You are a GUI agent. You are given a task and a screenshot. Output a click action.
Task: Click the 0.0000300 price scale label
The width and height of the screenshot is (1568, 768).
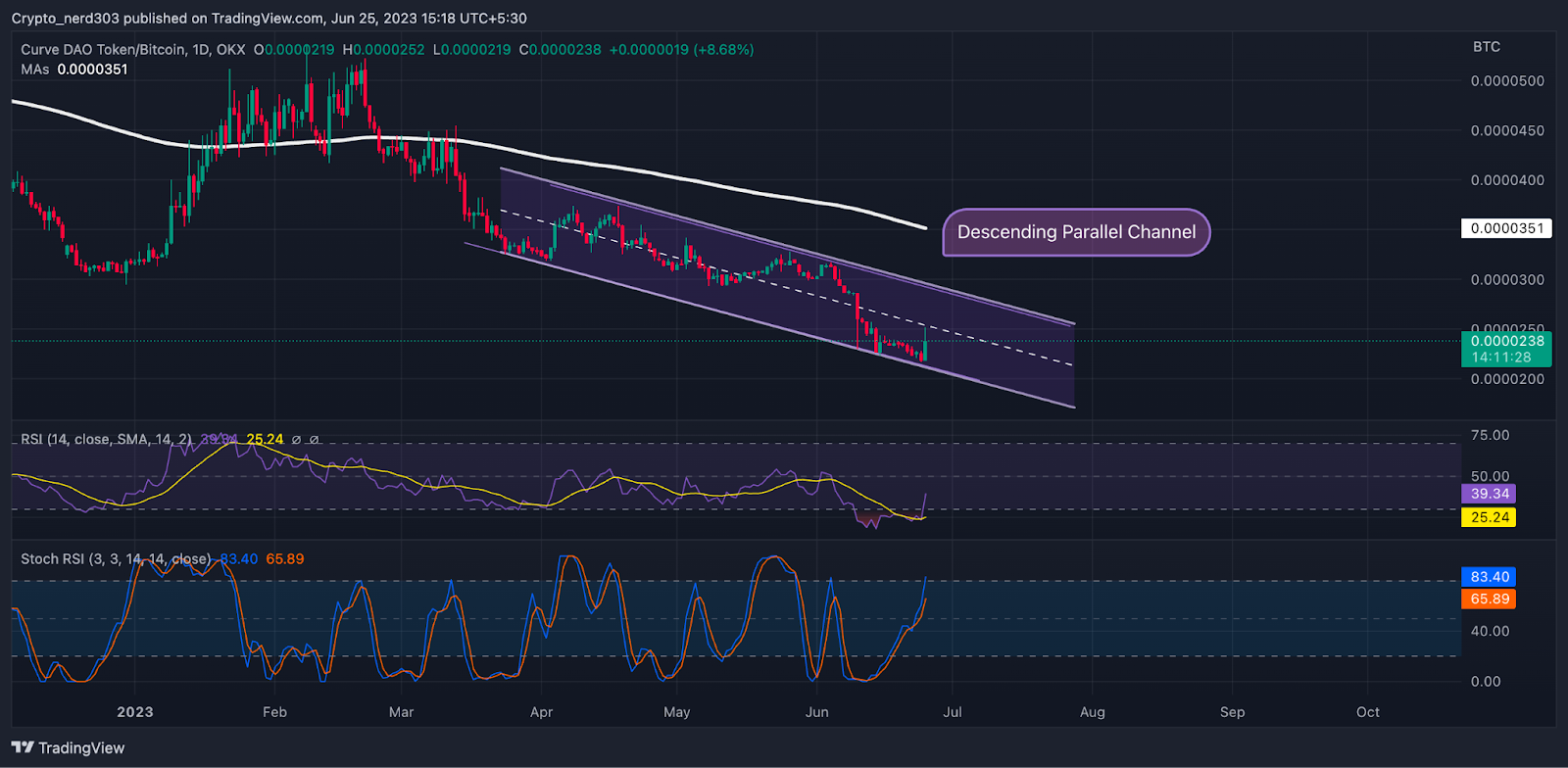click(x=1507, y=279)
